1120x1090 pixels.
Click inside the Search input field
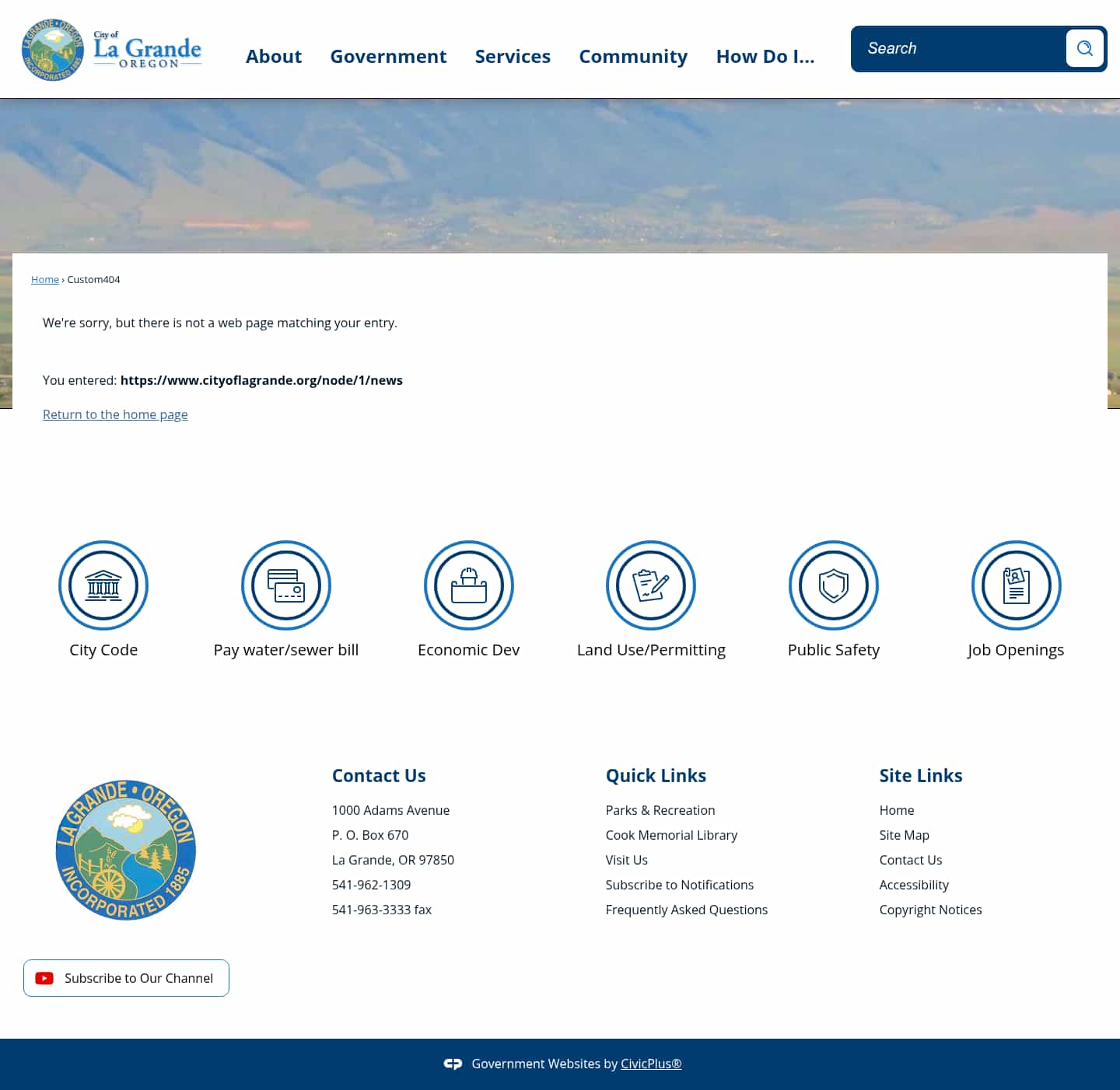(x=957, y=48)
